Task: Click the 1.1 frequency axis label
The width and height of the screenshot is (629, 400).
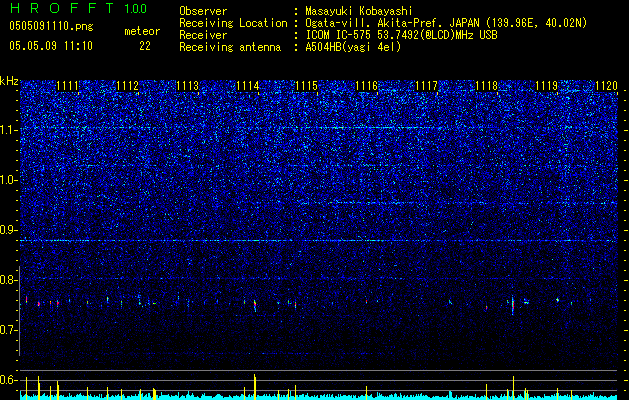Action: pos(9,130)
